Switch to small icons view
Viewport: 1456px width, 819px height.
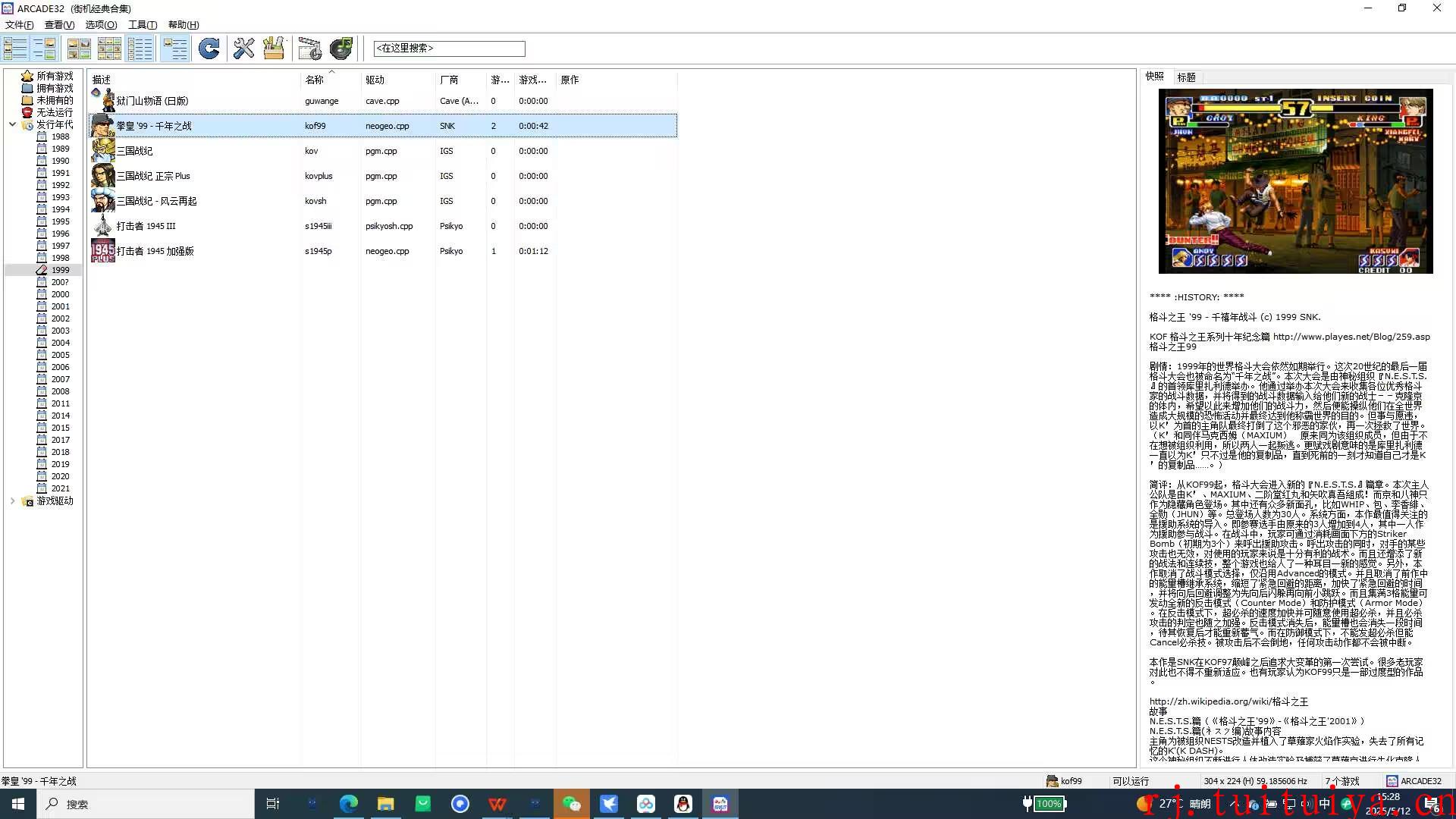click(109, 49)
